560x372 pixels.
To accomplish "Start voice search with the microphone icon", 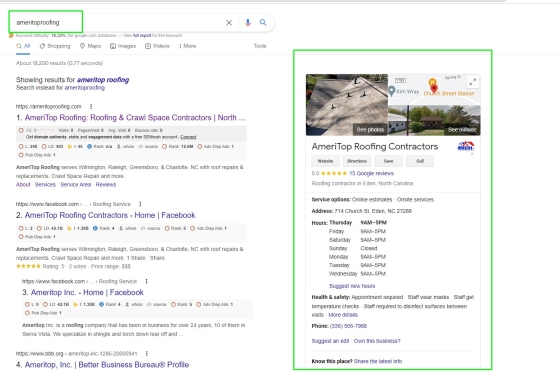I will [248, 22].
